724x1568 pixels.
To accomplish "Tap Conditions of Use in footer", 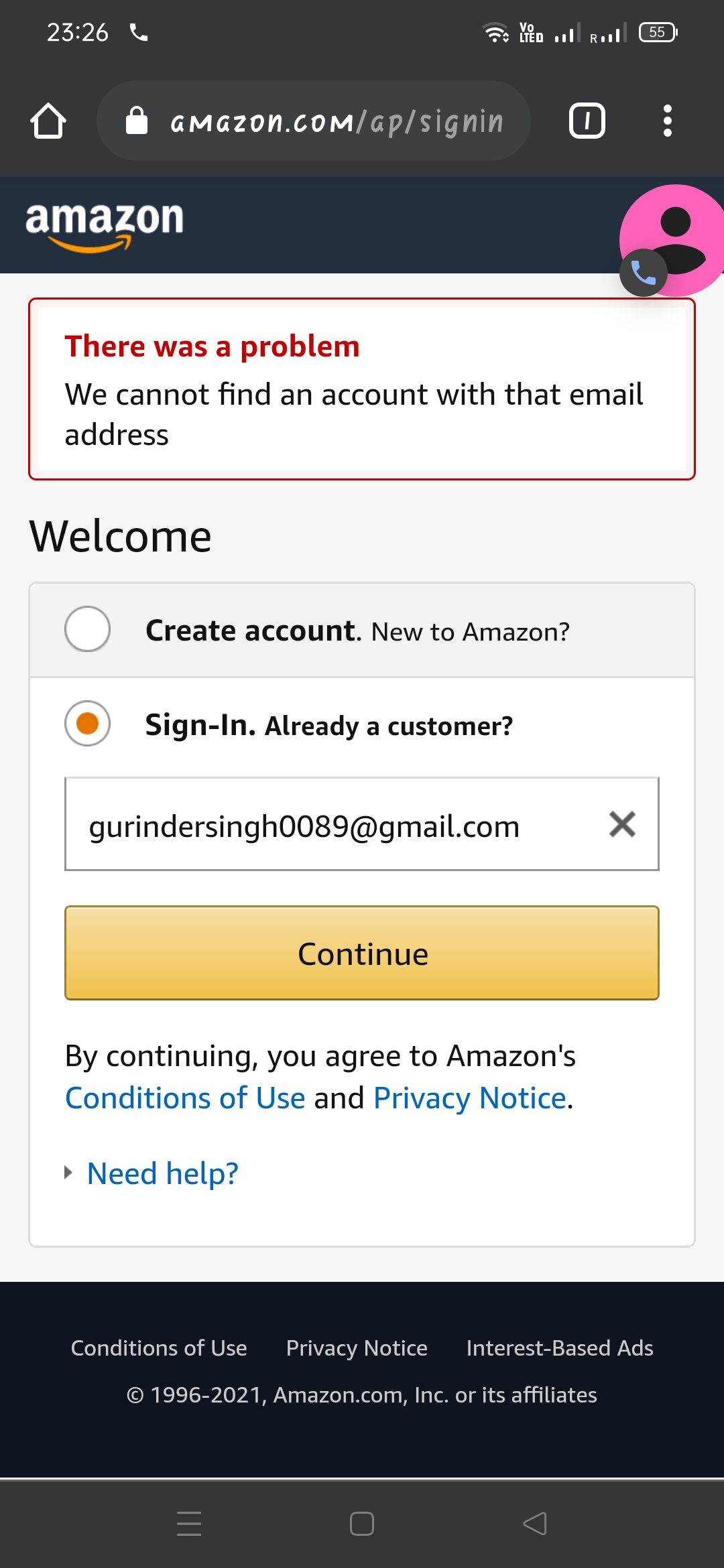I will click(x=159, y=1348).
